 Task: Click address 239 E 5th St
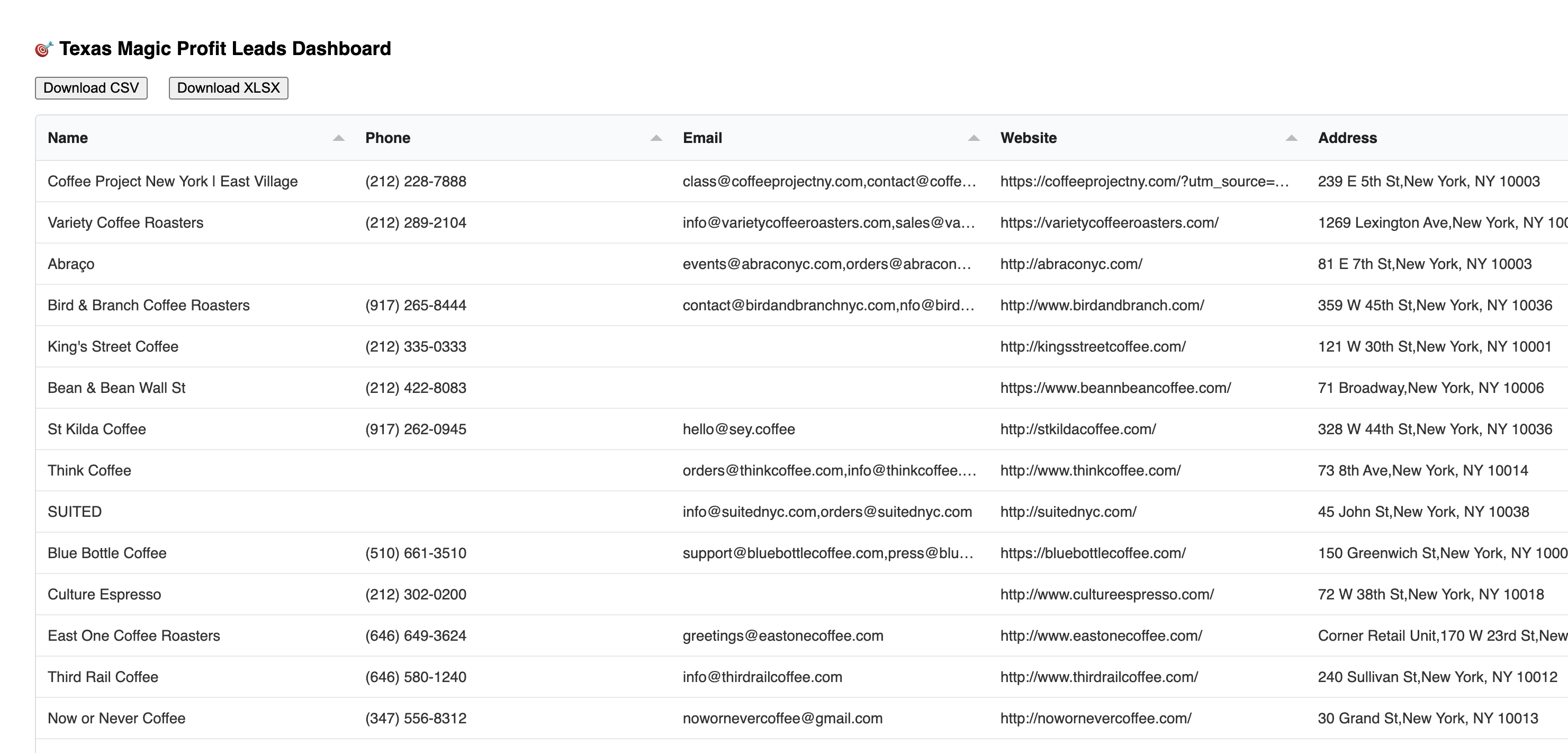tap(1429, 182)
